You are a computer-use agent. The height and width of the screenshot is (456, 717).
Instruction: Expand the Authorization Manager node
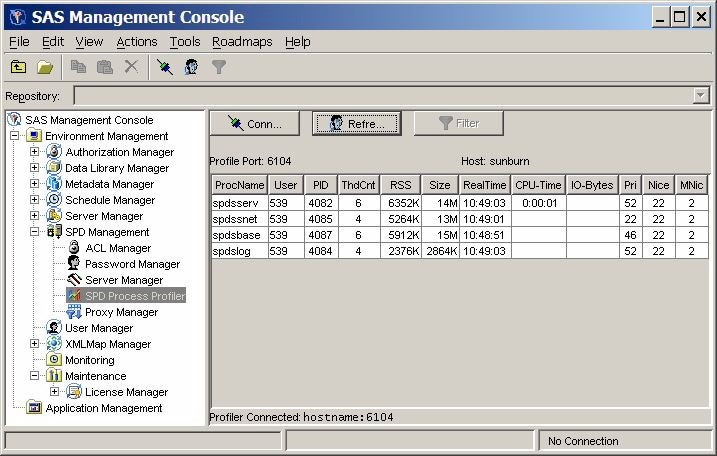34,152
